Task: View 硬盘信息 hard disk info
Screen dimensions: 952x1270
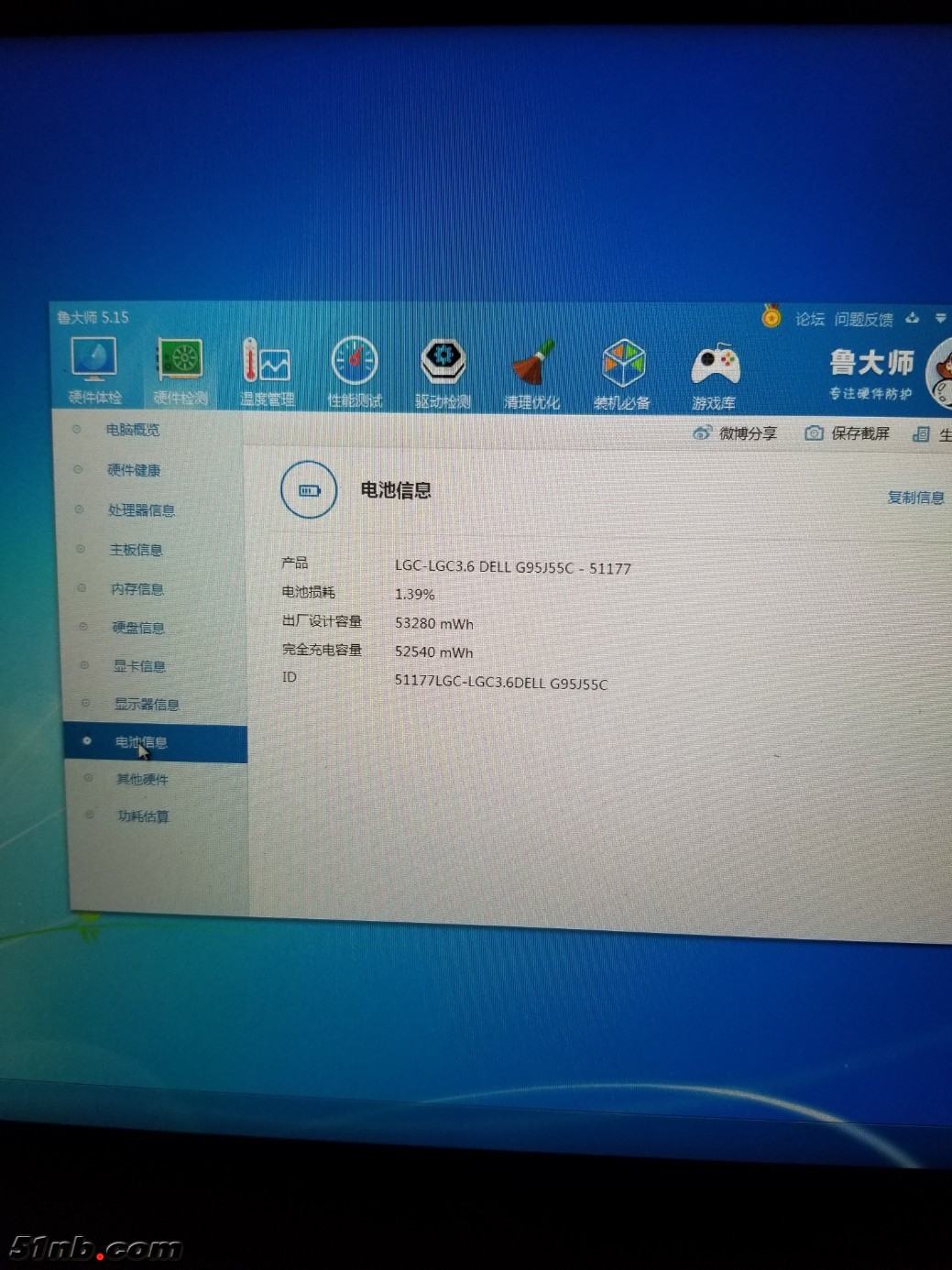Action: (x=138, y=628)
